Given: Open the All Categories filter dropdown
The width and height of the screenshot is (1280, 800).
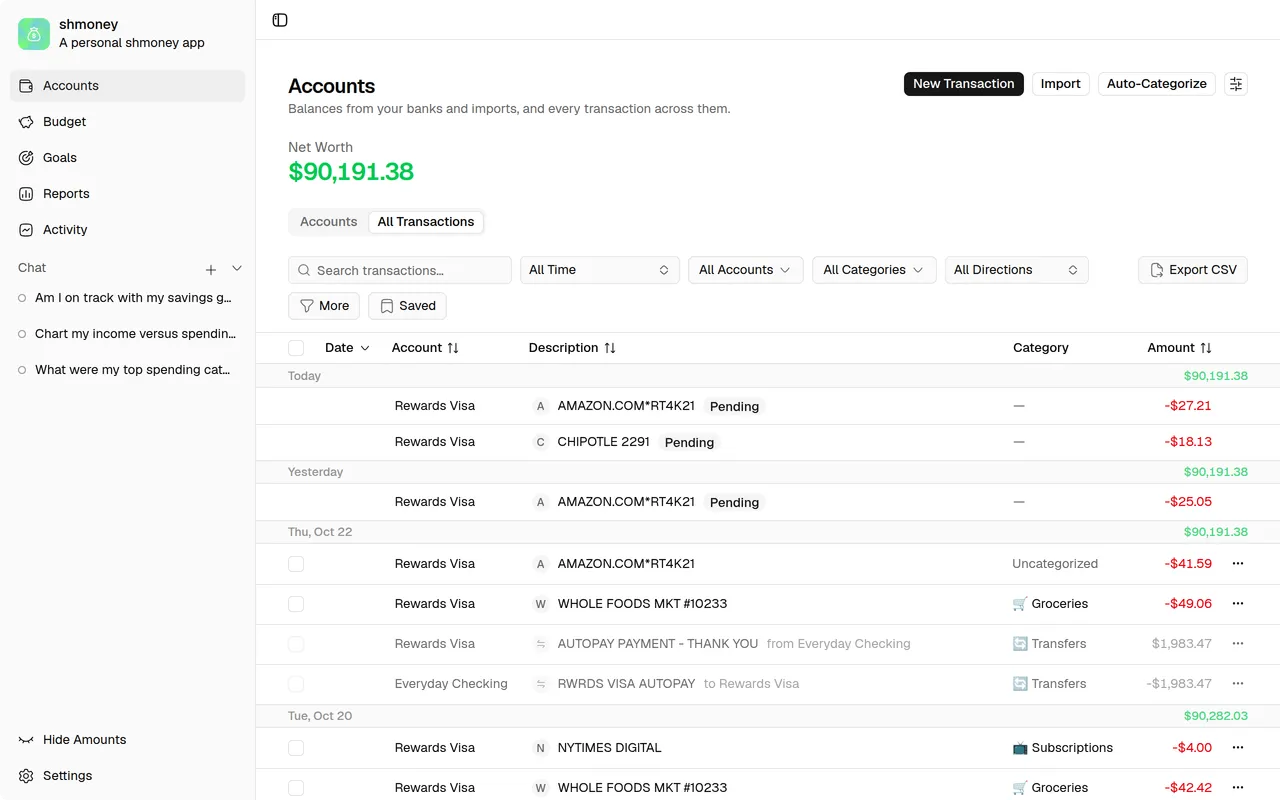Looking at the screenshot, I should point(874,270).
